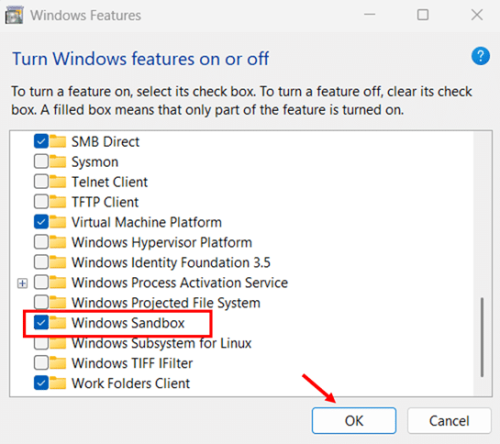Enable Windows Subsystem for Linux checkbox
The width and height of the screenshot is (500, 444).
pyautogui.click(x=41, y=343)
